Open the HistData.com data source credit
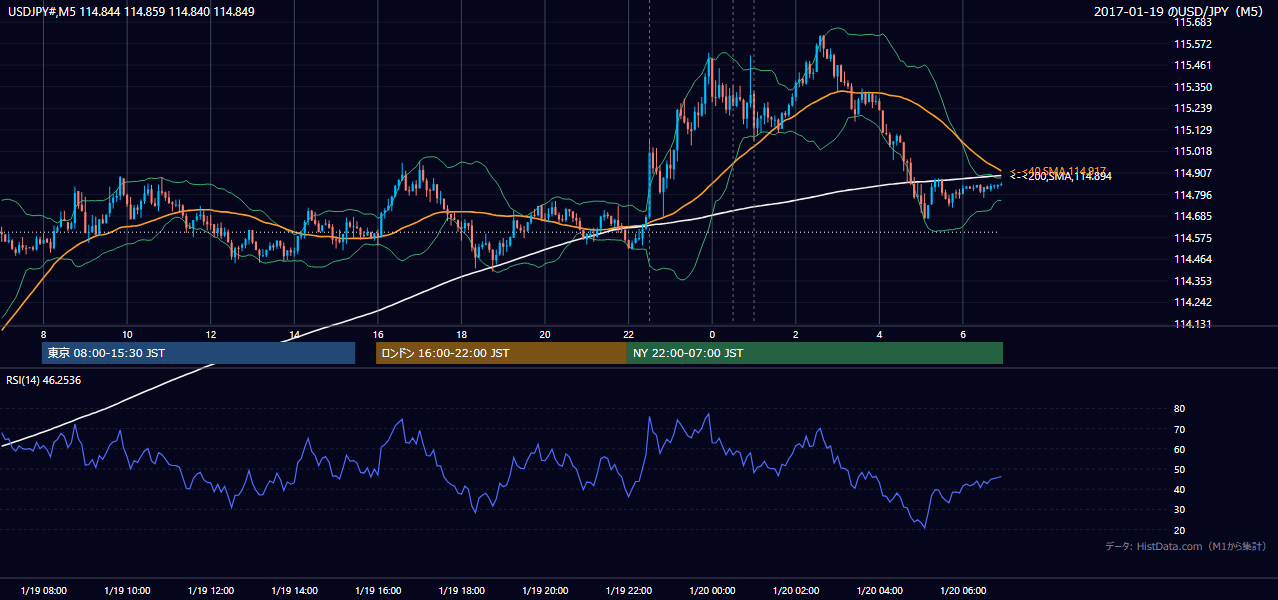 pyautogui.click(x=1186, y=546)
